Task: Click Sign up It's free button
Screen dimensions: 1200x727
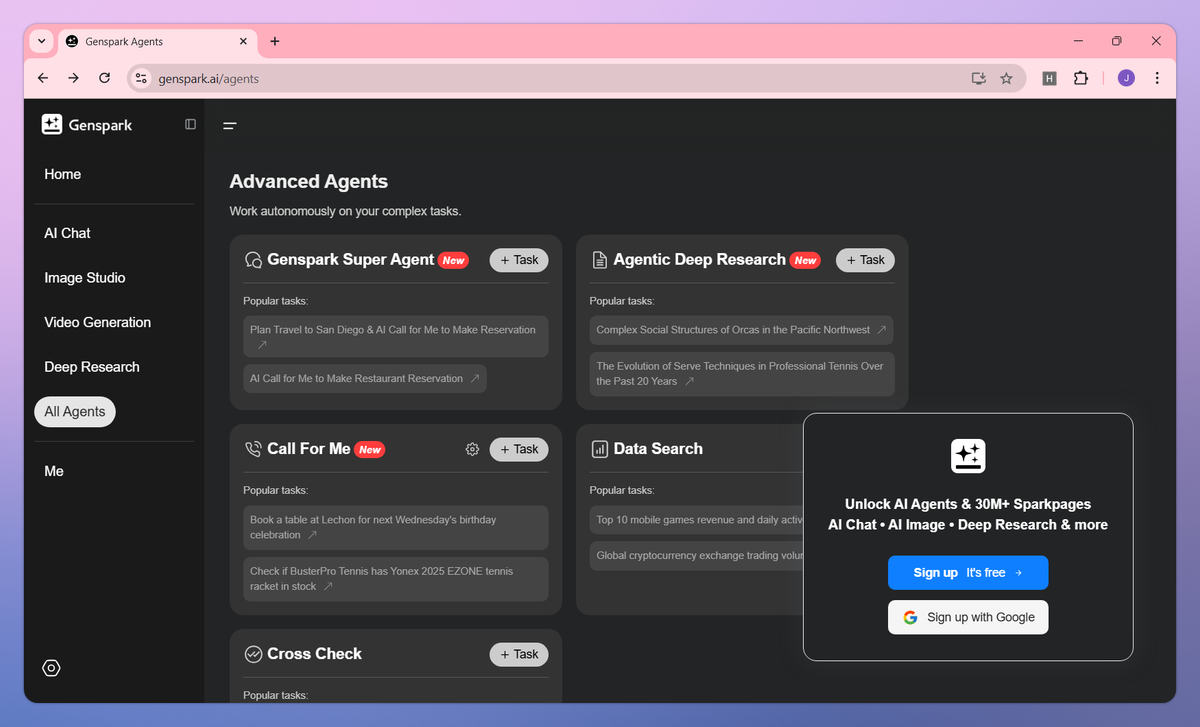Action: pos(968,573)
